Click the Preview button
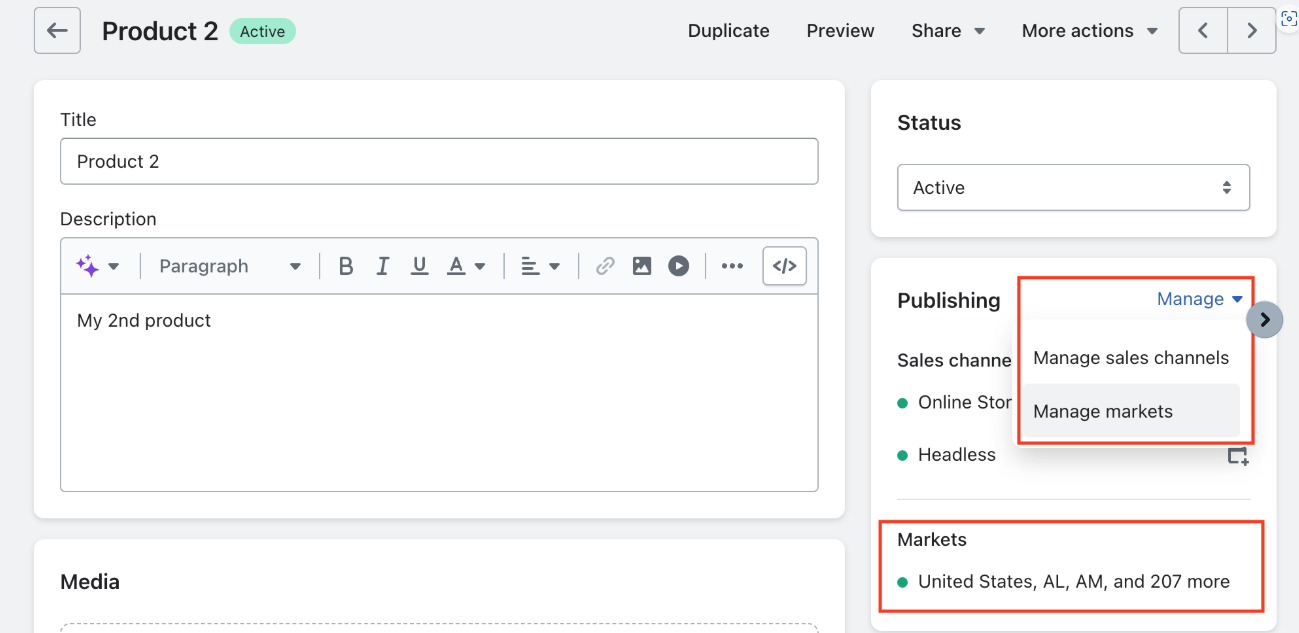 [x=840, y=31]
